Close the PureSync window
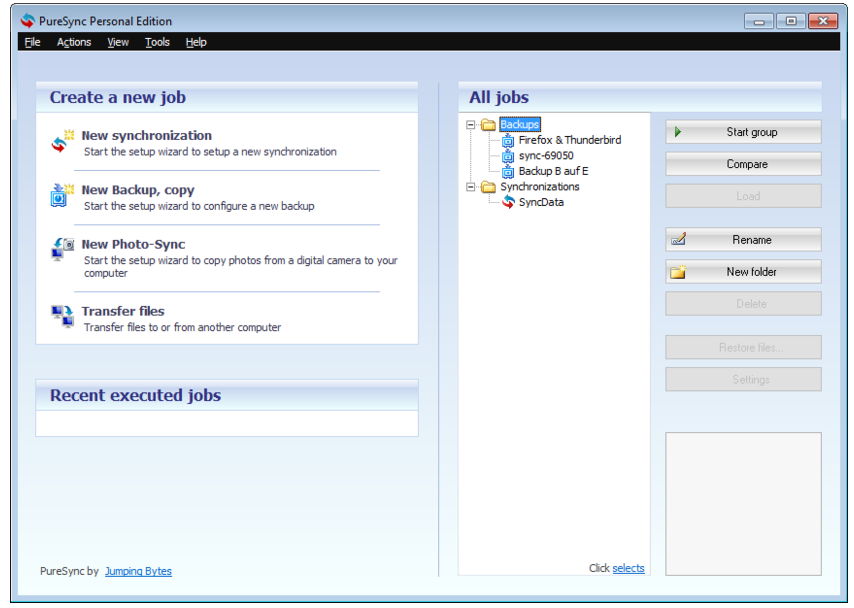 click(x=823, y=21)
